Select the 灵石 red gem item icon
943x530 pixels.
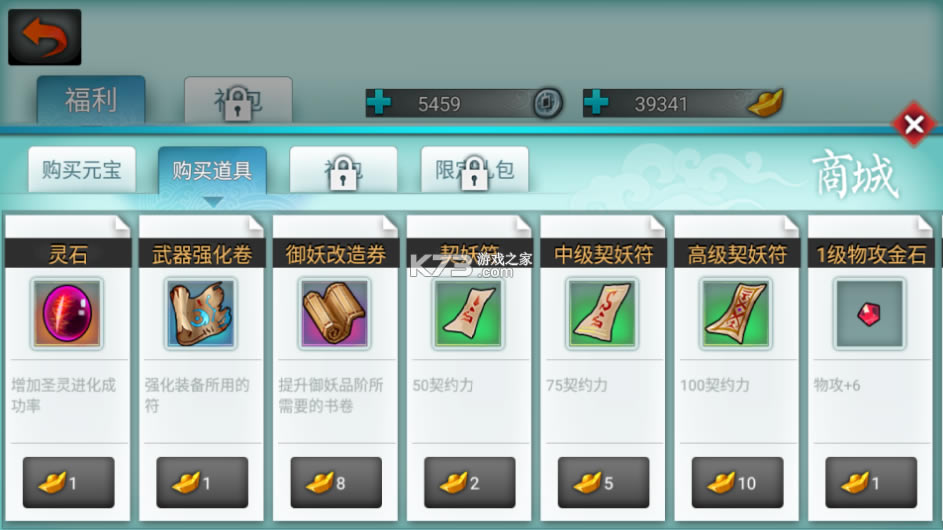67,313
